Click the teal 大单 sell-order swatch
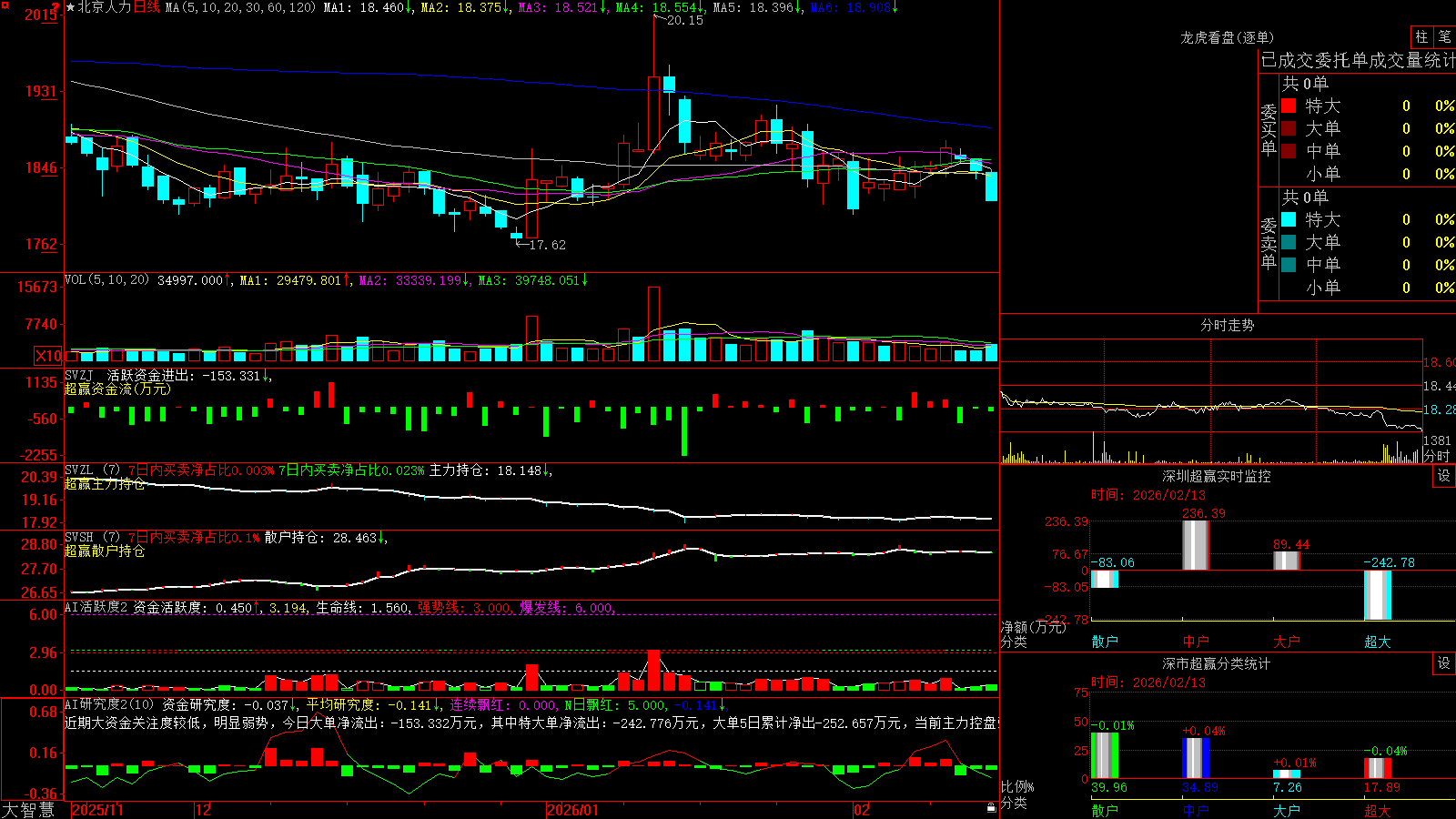Screen dimensions: 1456x819 (x=1289, y=242)
